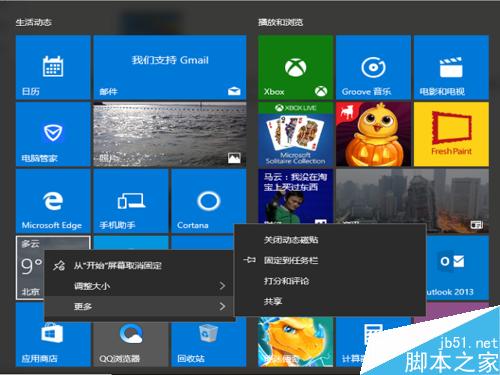500x375 pixels.
Task: Click the 生活动态 group heading
Action: pos(33,22)
